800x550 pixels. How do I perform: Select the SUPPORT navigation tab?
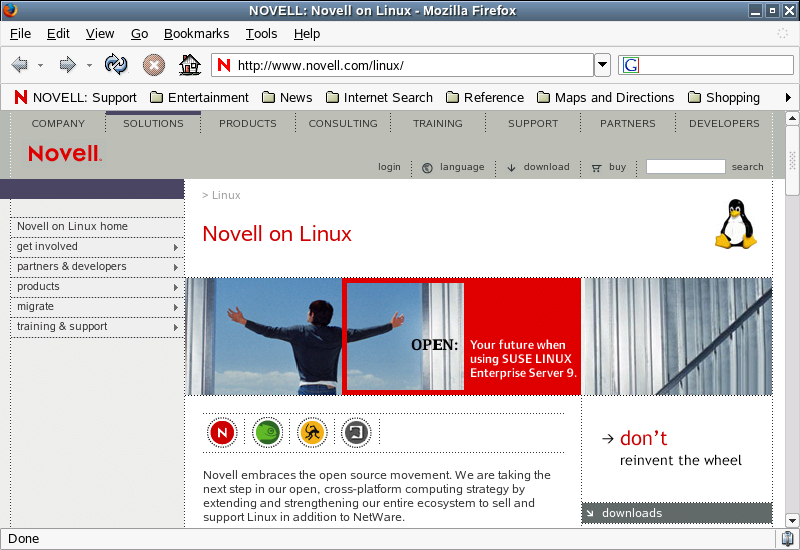pyautogui.click(x=533, y=123)
